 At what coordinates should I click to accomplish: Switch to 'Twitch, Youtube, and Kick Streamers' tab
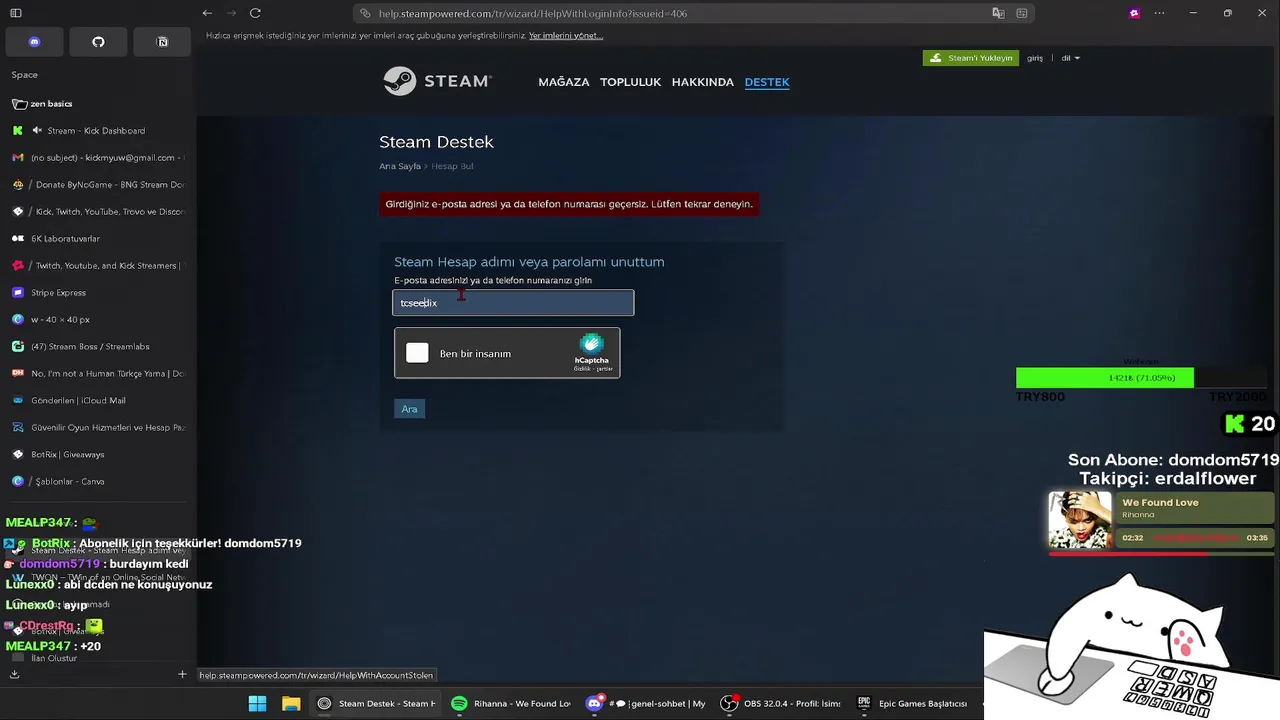(98, 266)
